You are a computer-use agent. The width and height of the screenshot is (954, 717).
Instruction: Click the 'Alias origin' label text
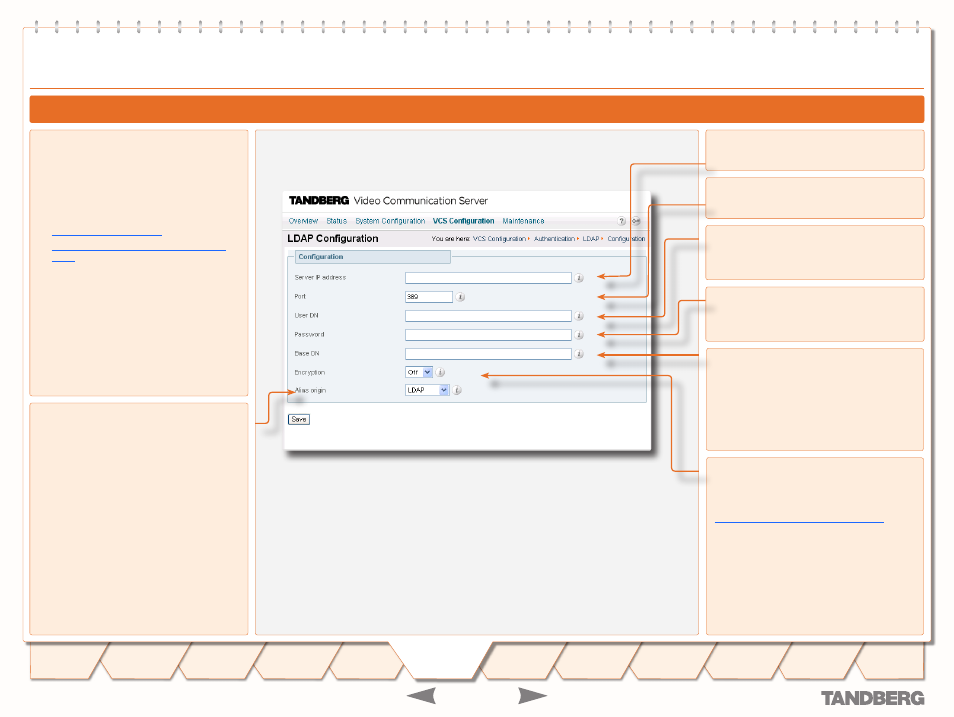click(x=310, y=390)
